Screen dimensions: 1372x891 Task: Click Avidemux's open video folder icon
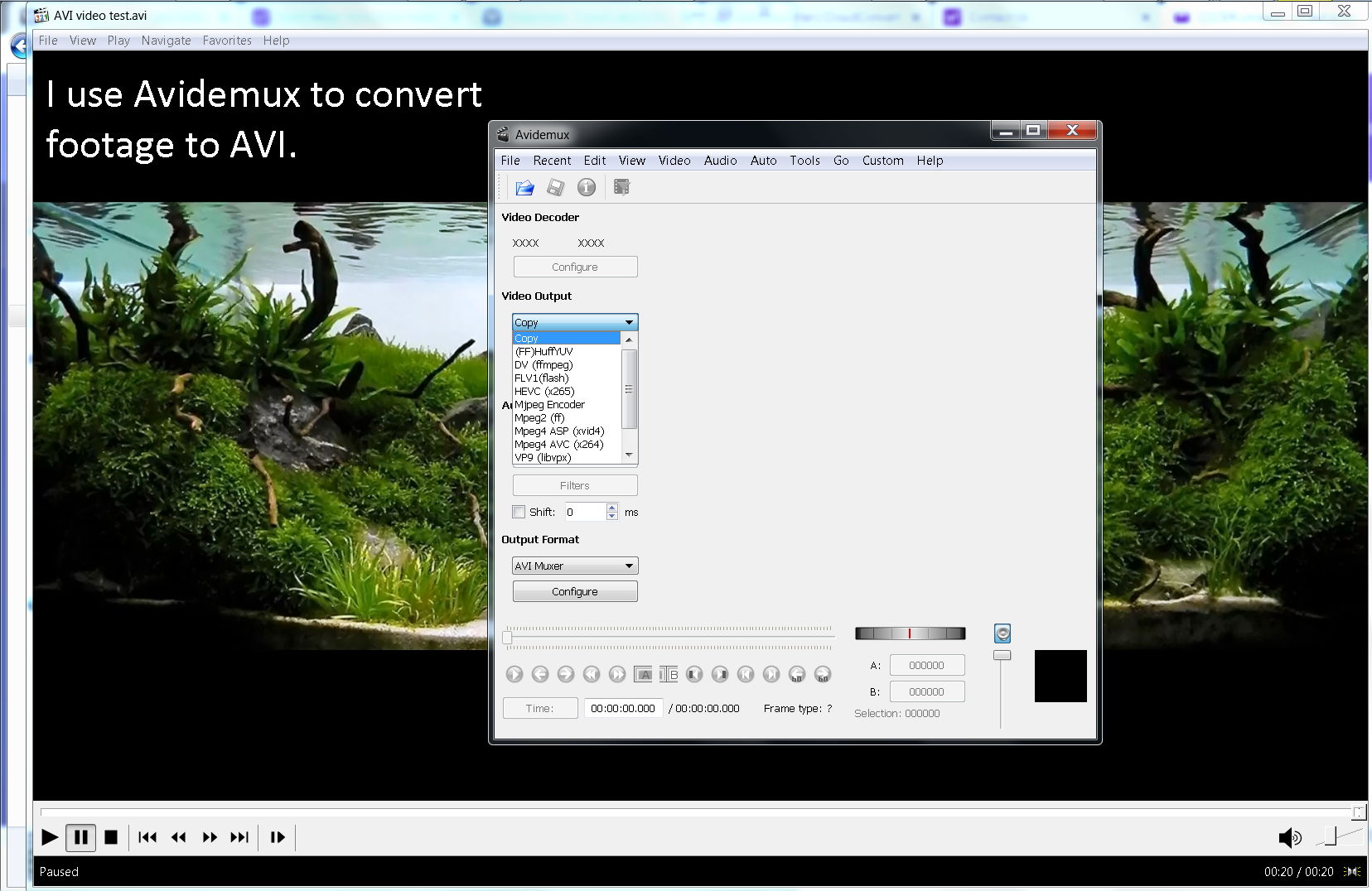(x=524, y=188)
